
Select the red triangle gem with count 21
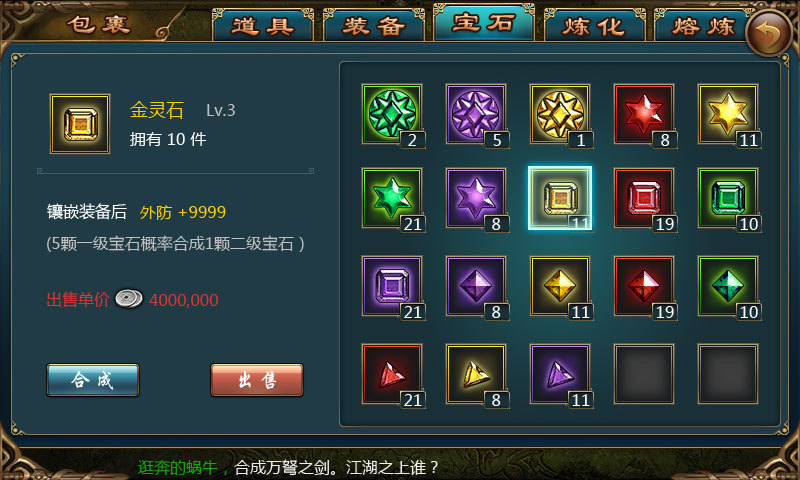click(x=392, y=374)
